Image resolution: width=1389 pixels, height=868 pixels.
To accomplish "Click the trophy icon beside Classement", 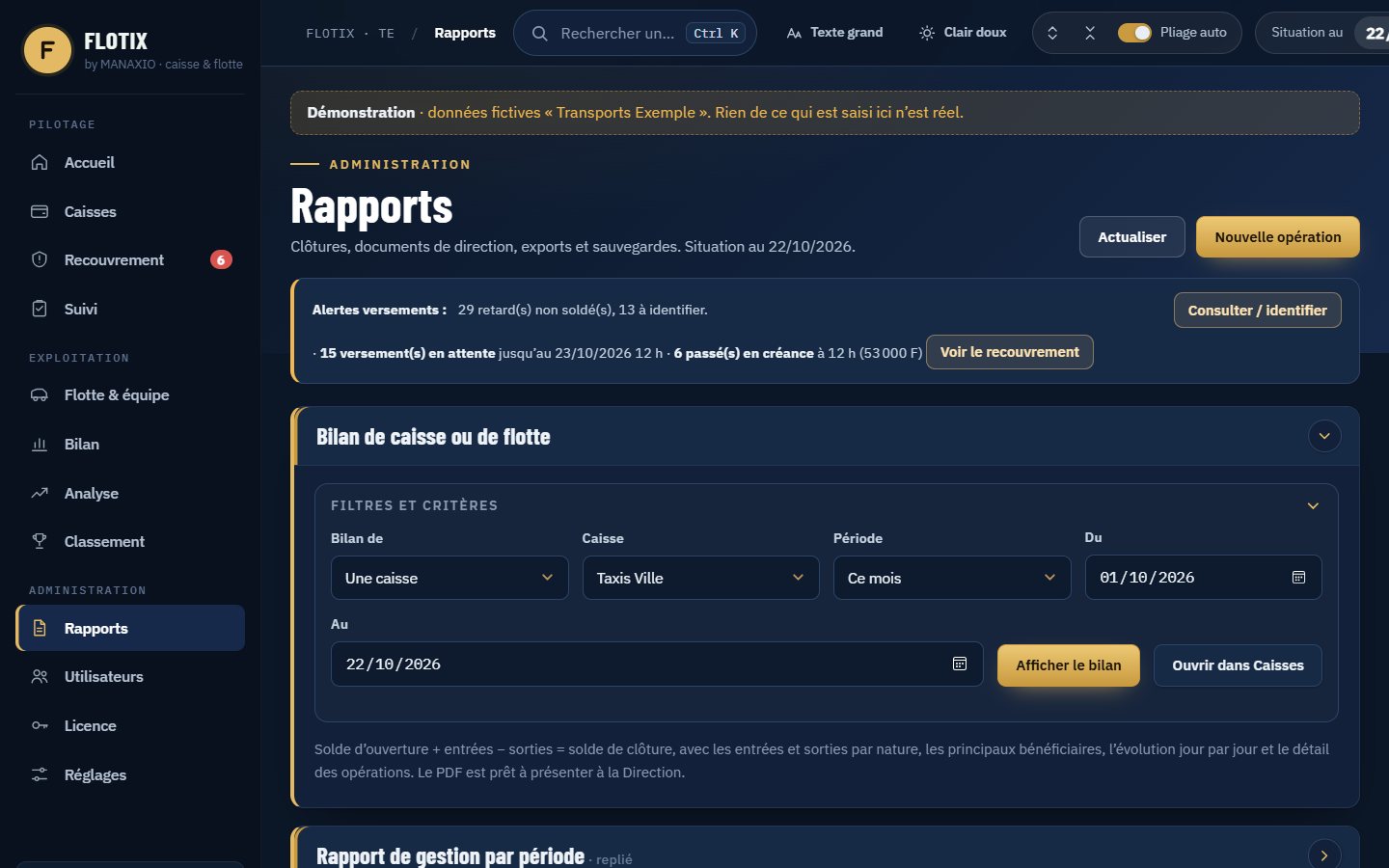I will (x=40, y=541).
